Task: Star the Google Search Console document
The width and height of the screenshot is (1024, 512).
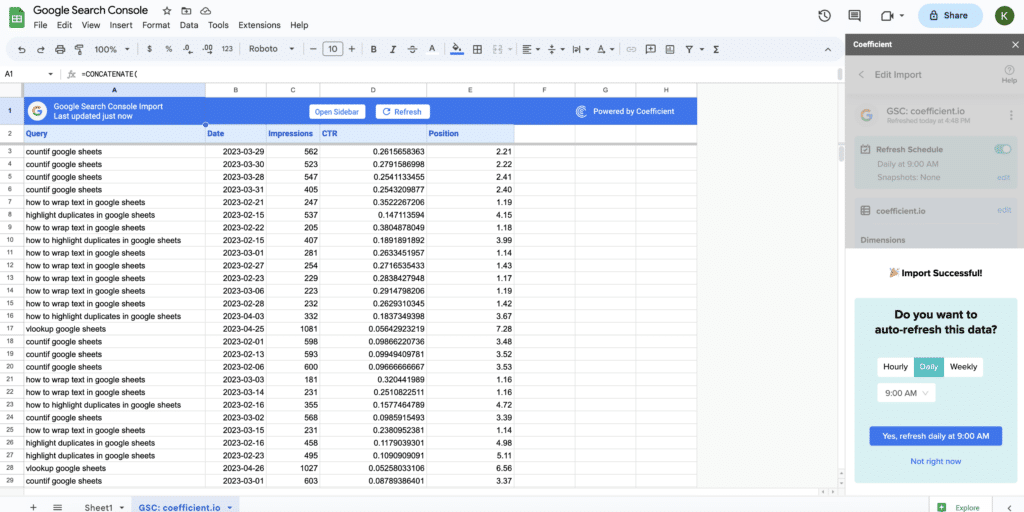Action: [167, 10]
